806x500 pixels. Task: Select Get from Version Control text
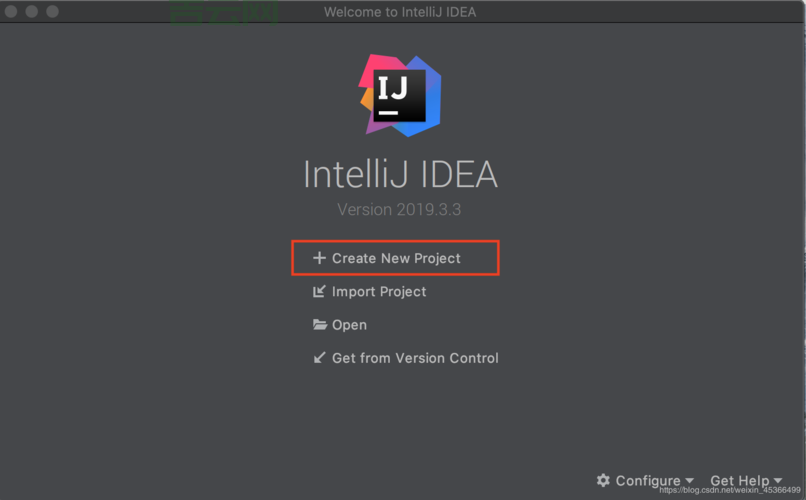(415, 358)
